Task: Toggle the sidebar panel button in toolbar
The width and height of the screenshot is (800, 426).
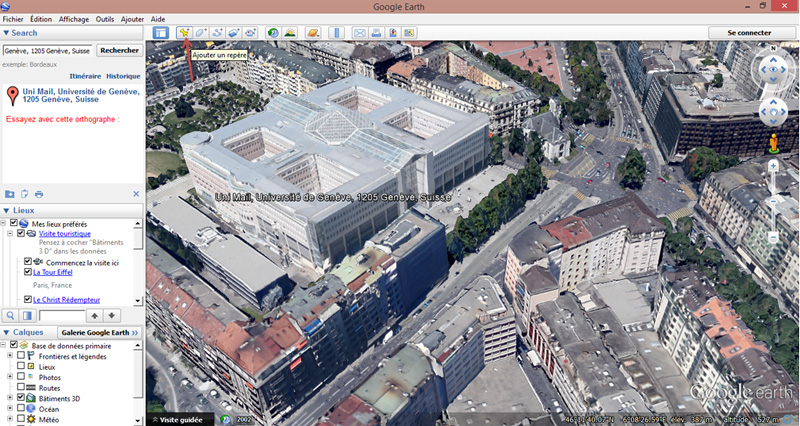Action: pyautogui.click(x=161, y=33)
